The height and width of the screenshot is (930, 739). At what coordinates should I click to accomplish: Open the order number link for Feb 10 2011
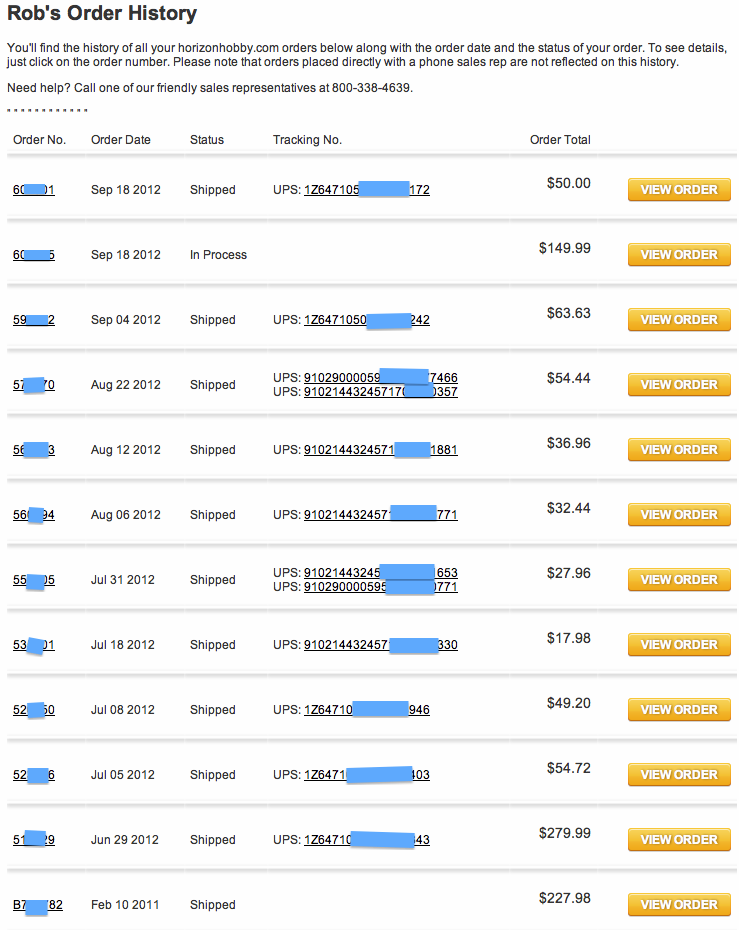pos(37,905)
